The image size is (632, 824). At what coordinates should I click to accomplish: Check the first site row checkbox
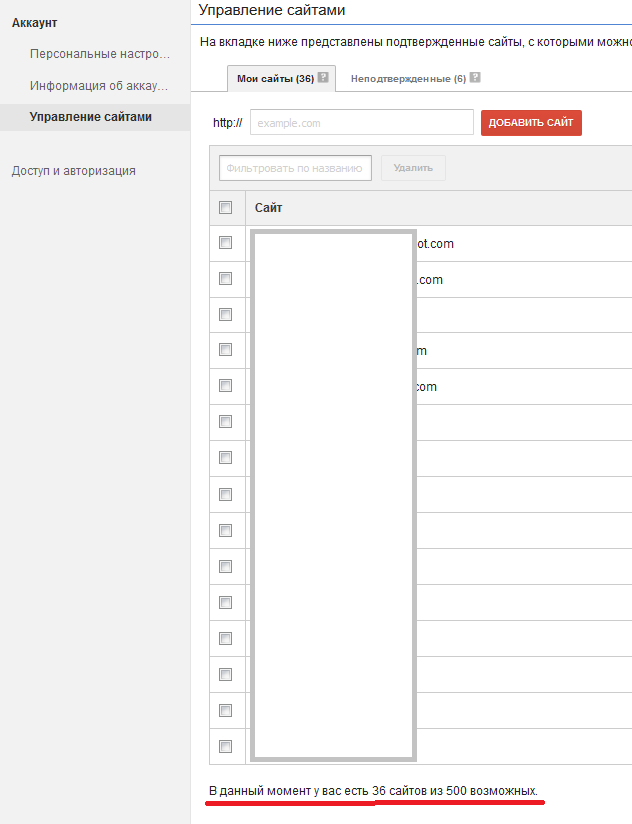coord(226,243)
